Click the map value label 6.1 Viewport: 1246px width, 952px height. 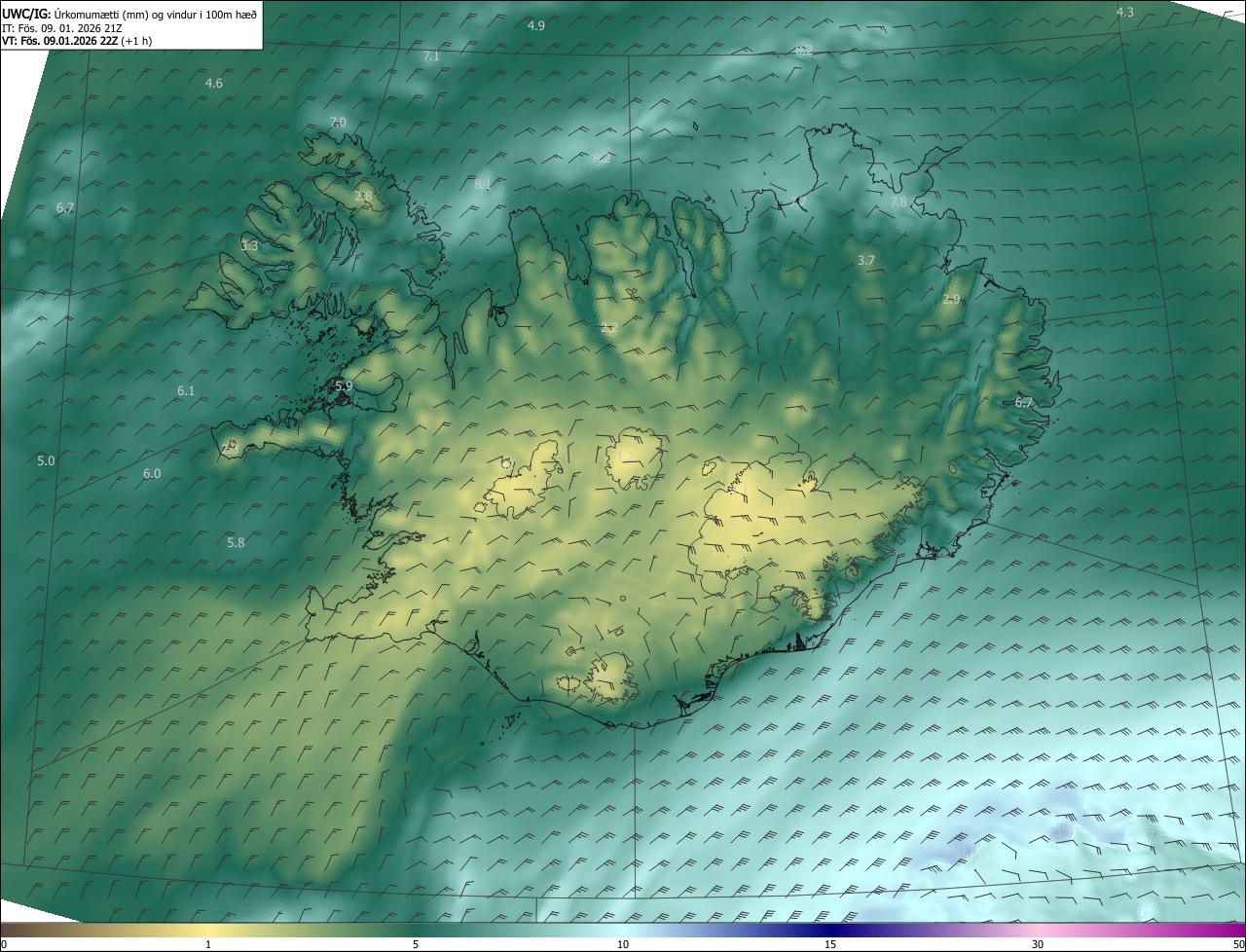[x=186, y=390]
